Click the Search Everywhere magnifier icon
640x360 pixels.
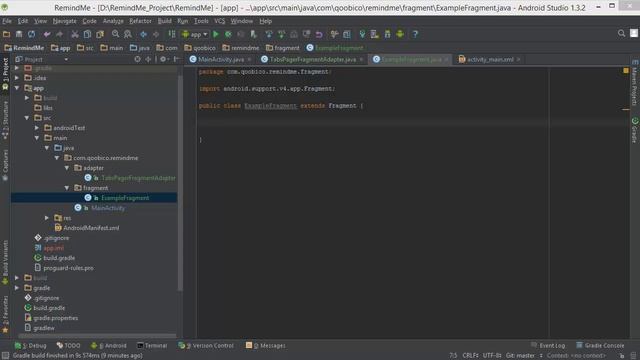click(x=621, y=33)
